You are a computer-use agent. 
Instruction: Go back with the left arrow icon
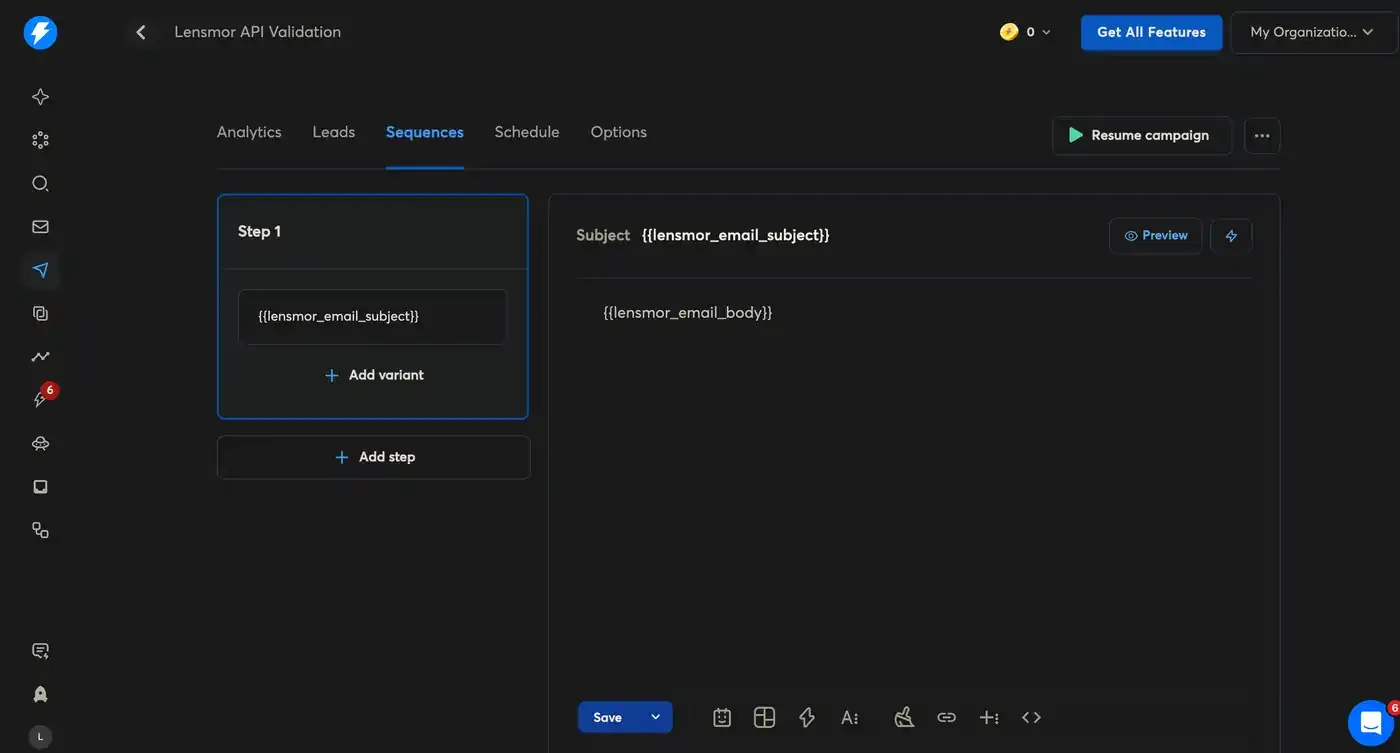click(x=141, y=32)
